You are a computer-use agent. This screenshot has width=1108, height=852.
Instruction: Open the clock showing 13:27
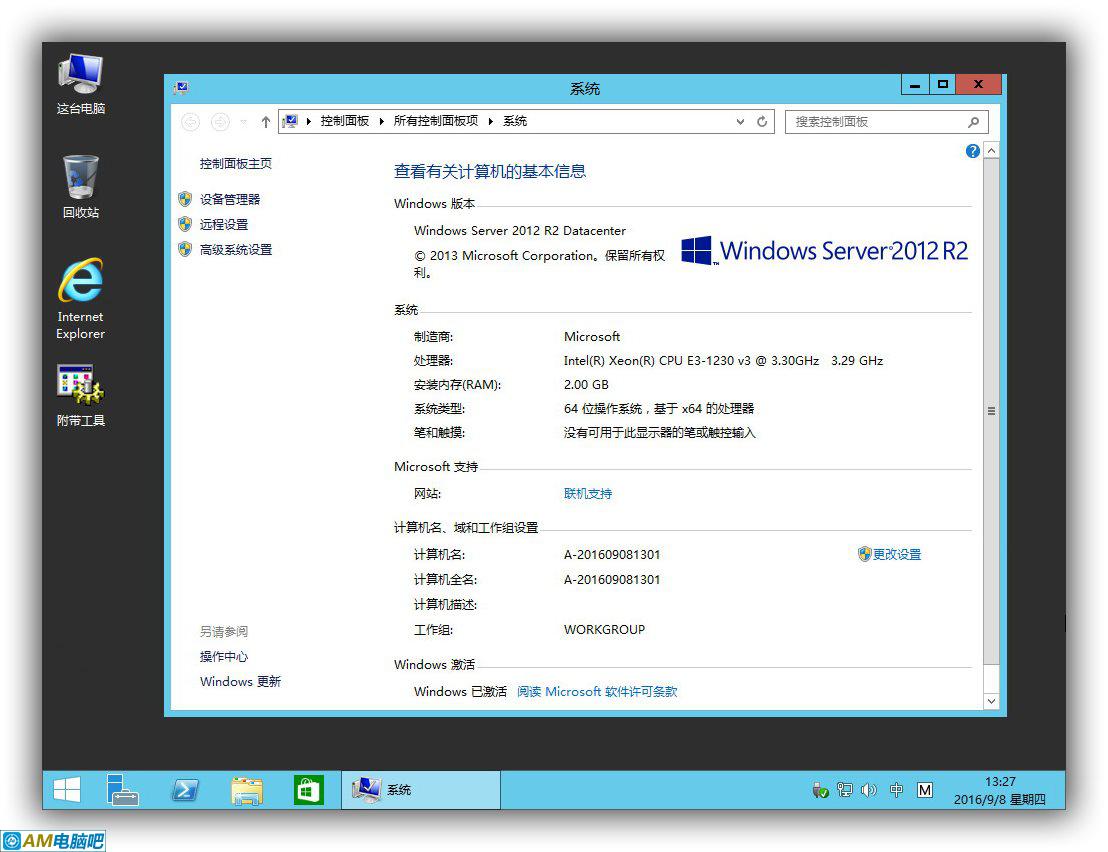(x=999, y=791)
